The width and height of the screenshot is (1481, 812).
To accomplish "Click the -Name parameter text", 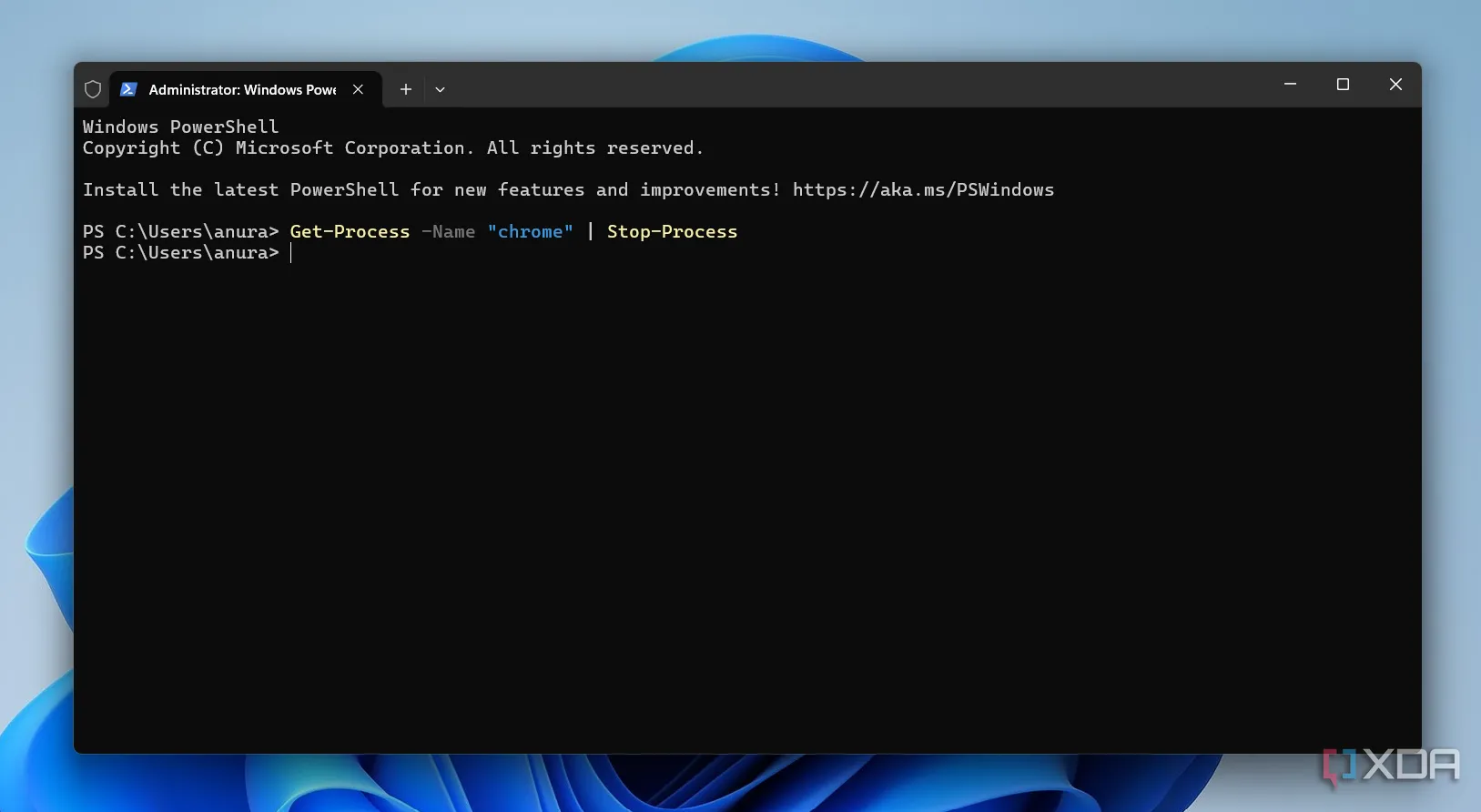I will 448,231.
